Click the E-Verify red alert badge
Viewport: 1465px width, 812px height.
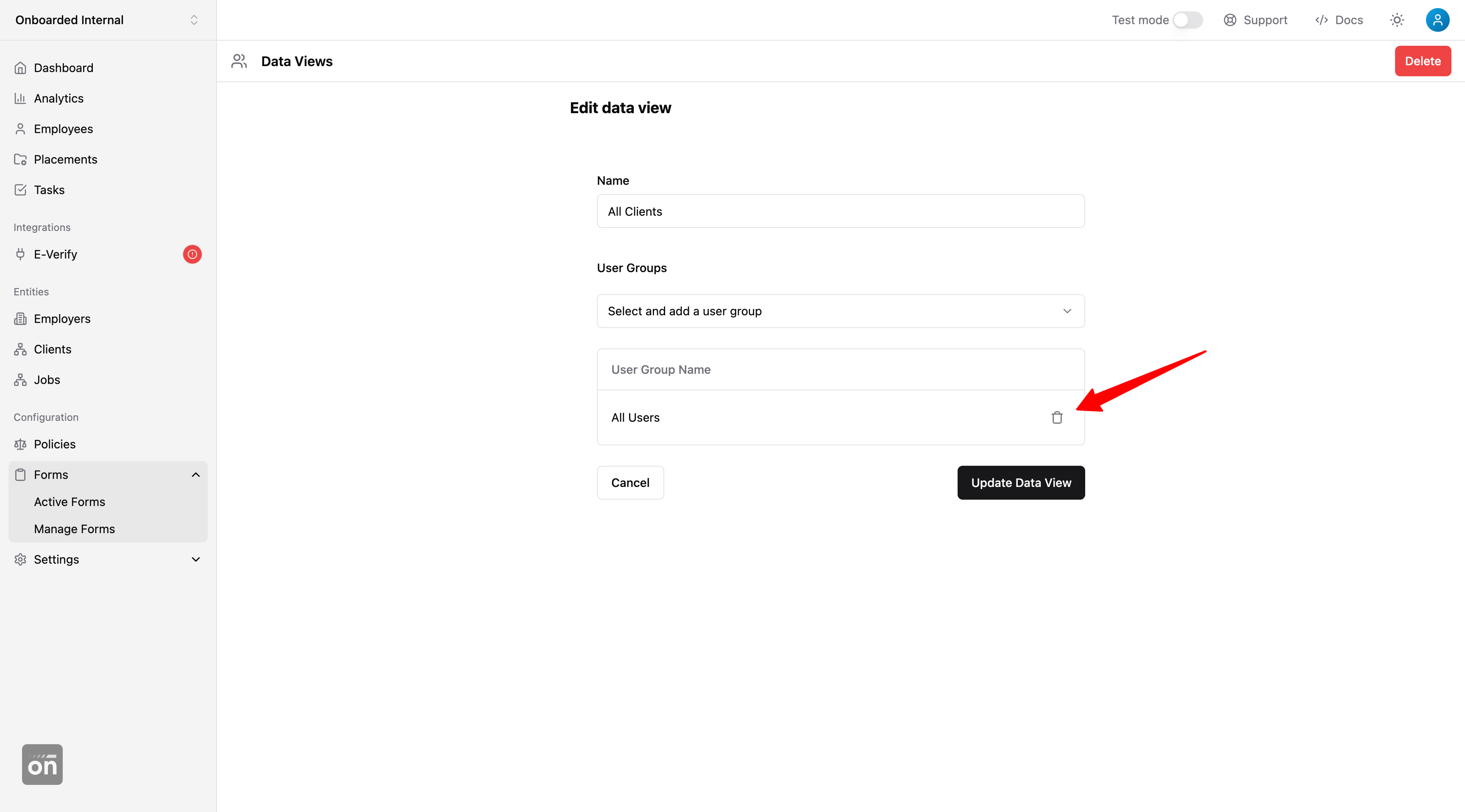(192, 254)
